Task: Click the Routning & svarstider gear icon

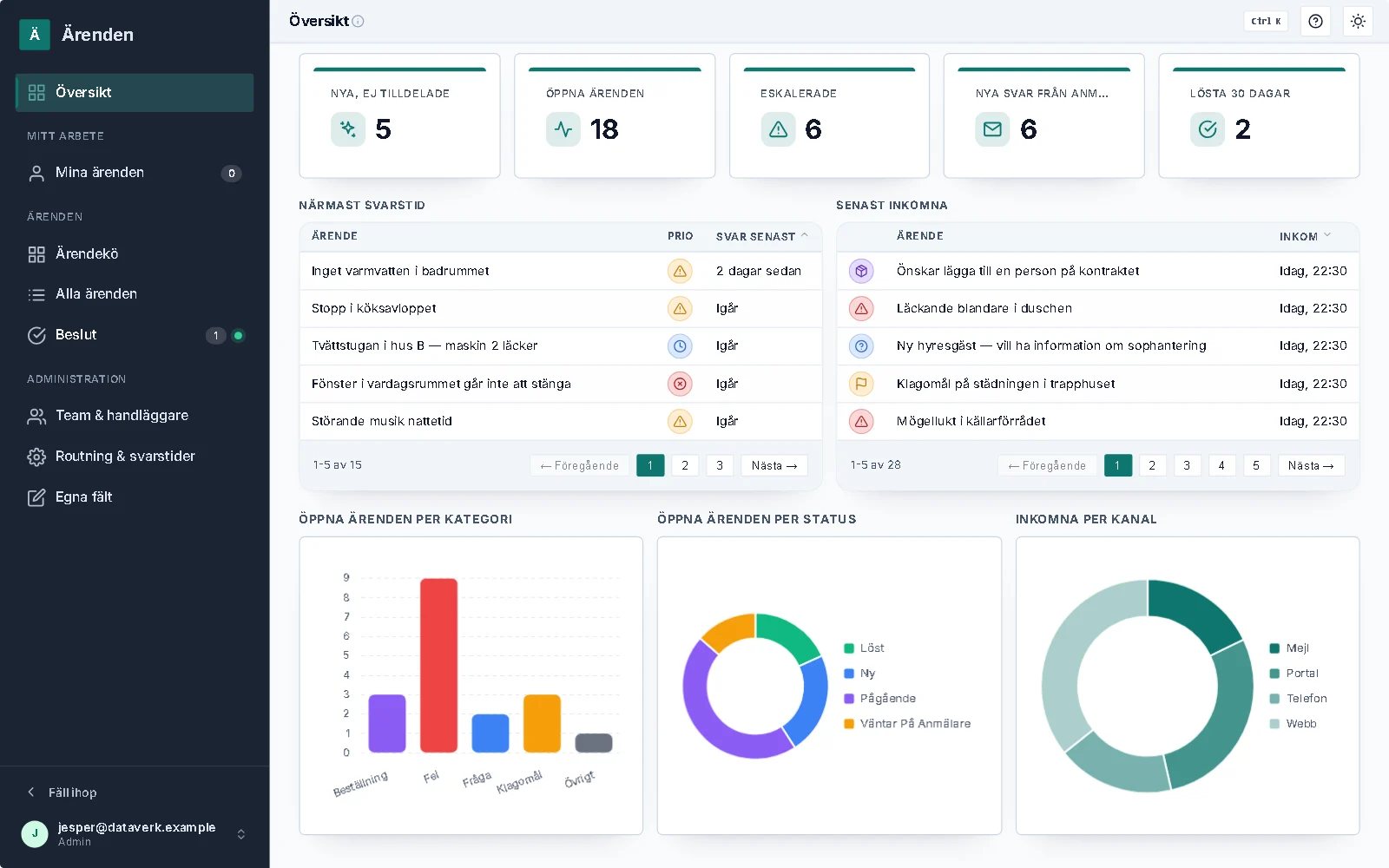Action: pos(36,457)
